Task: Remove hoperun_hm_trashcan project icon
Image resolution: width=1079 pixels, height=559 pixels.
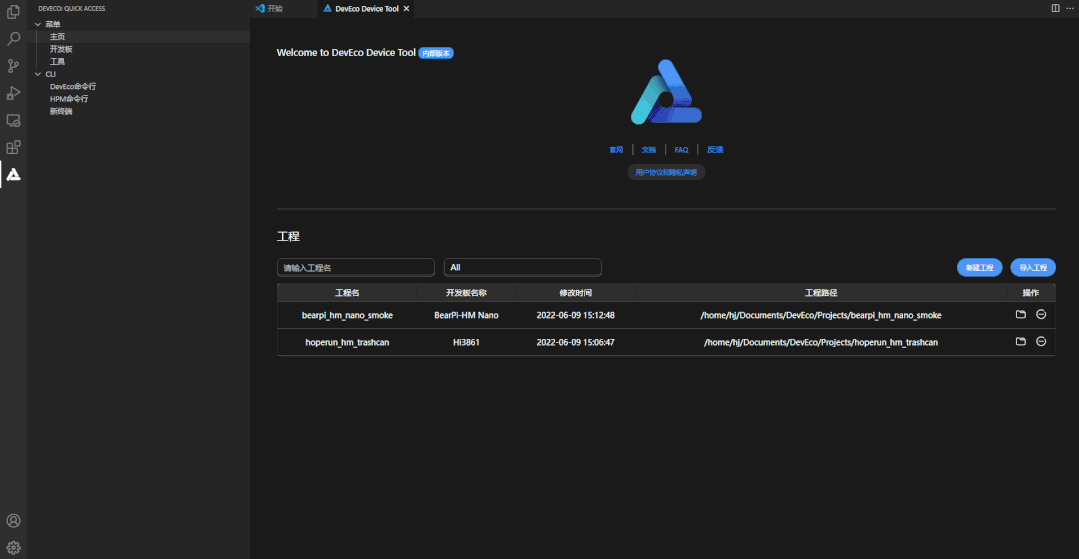Action: pos(1041,341)
